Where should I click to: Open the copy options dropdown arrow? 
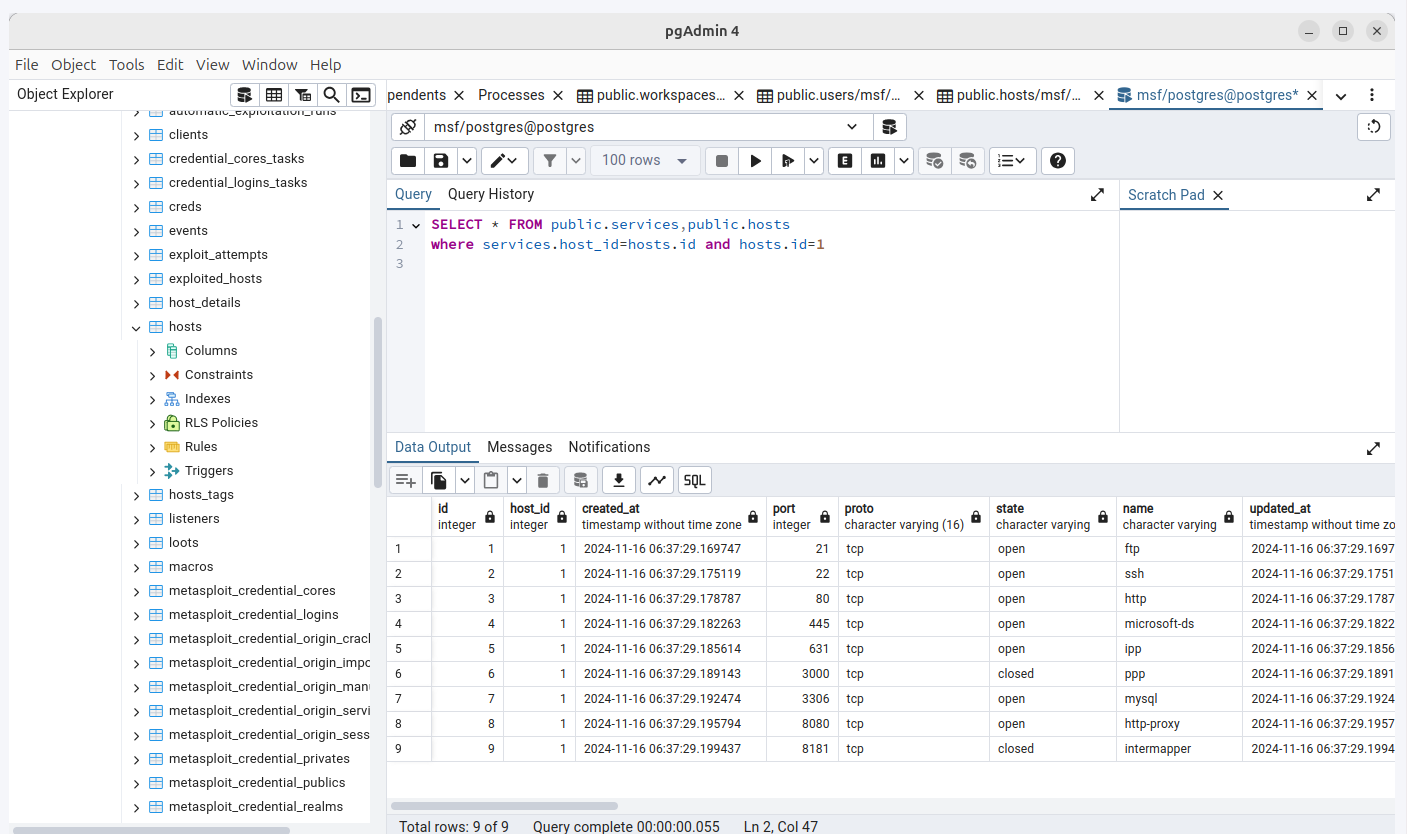465,480
